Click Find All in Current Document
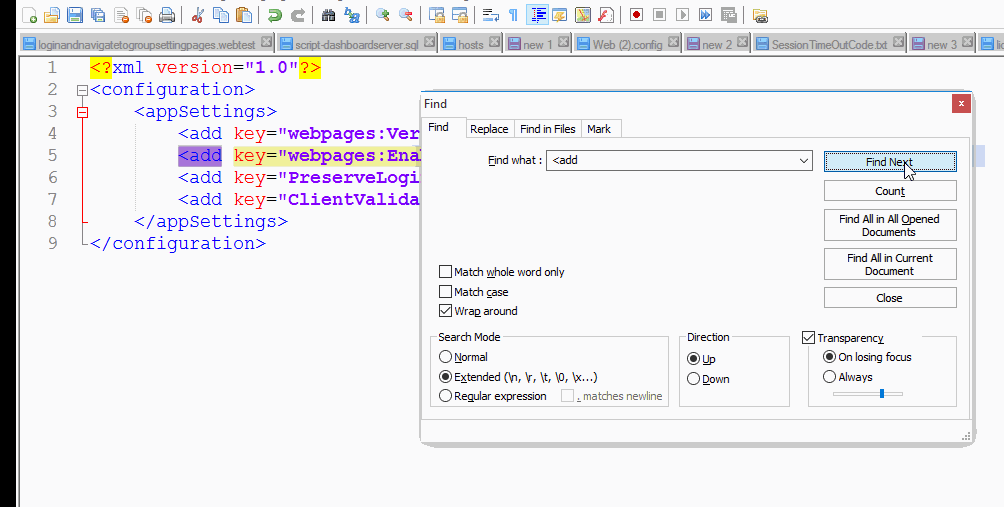This screenshot has width=1004, height=507. (890, 264)
